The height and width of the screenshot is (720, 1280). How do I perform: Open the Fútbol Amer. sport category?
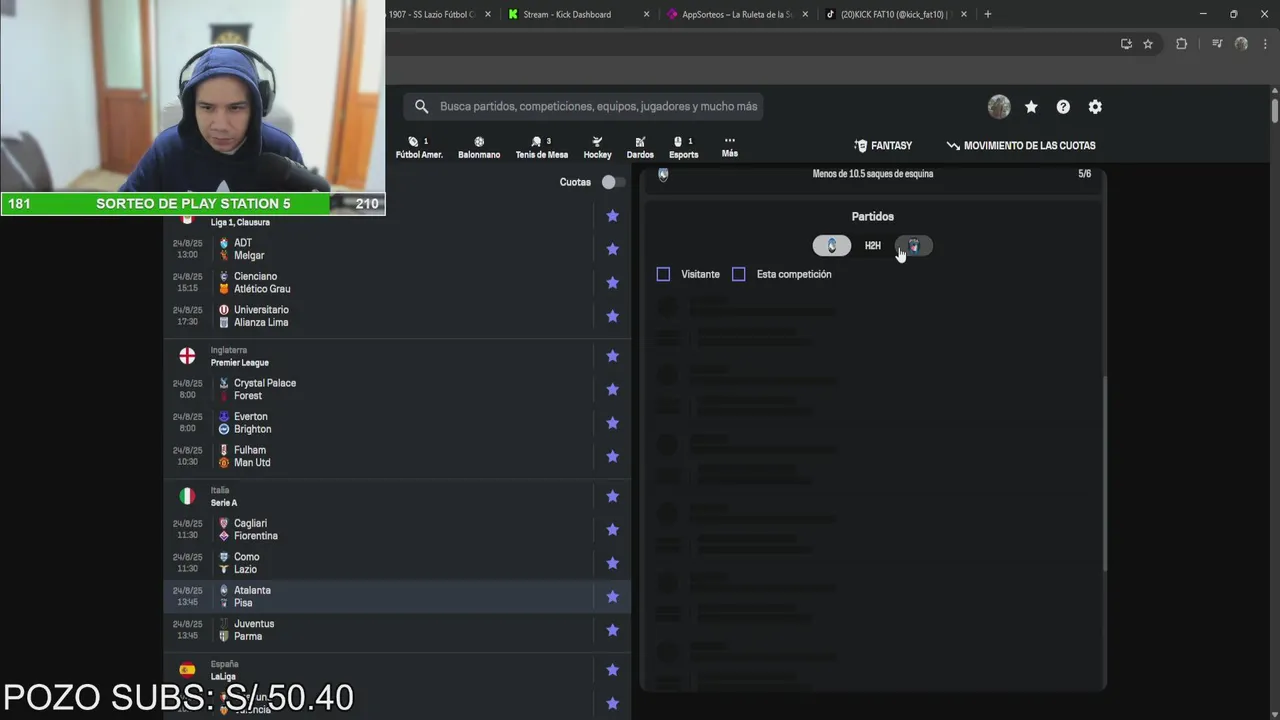(419, 148)
